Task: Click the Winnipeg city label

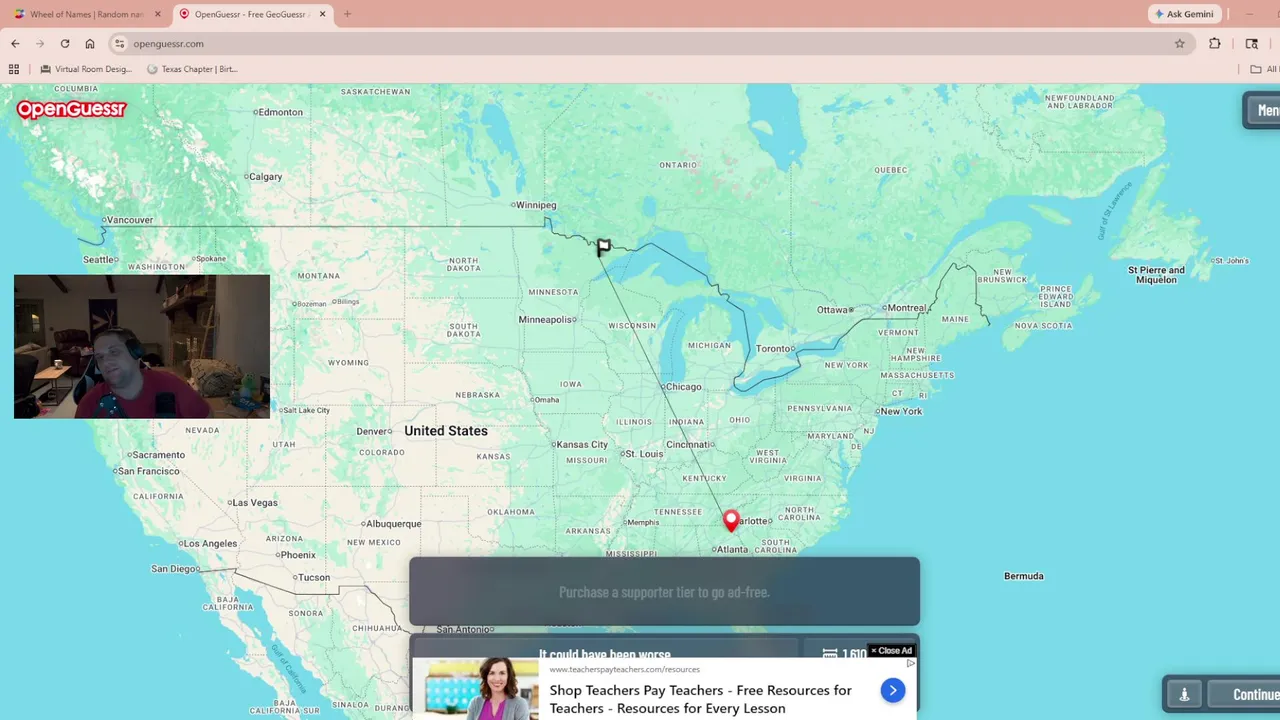Action: click(x=534, y=205)
